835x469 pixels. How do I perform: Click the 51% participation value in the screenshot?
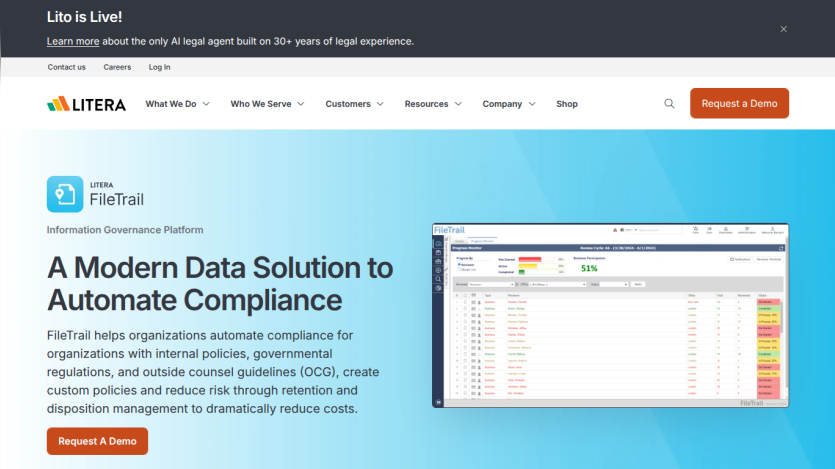[x=589, y=268]
